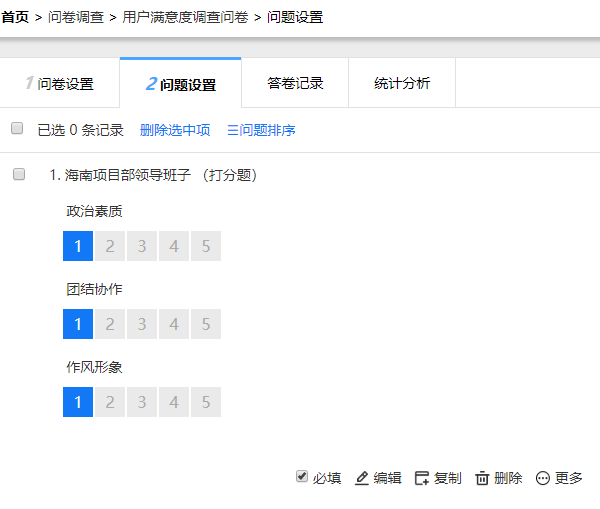Open 用户满意度调查问卷 breadcrumb link

(x=185, y=17)
